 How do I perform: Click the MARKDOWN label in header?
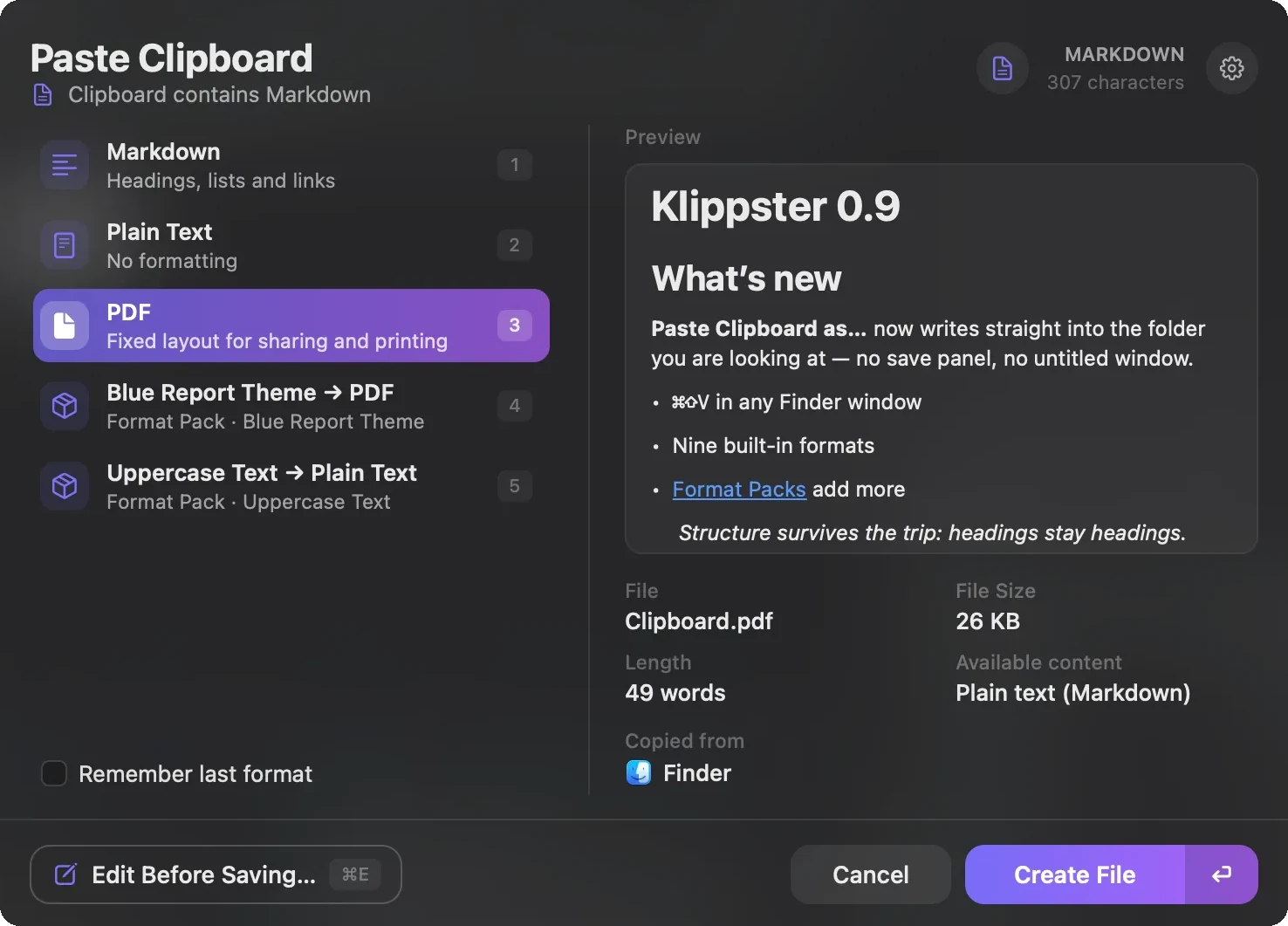[1125, 54]
